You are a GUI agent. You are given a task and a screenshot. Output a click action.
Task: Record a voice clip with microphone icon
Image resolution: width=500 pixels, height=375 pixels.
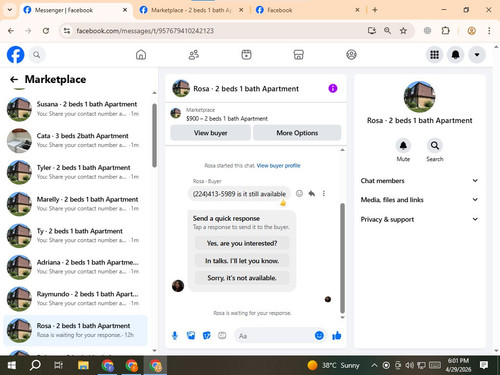[175, 336]
